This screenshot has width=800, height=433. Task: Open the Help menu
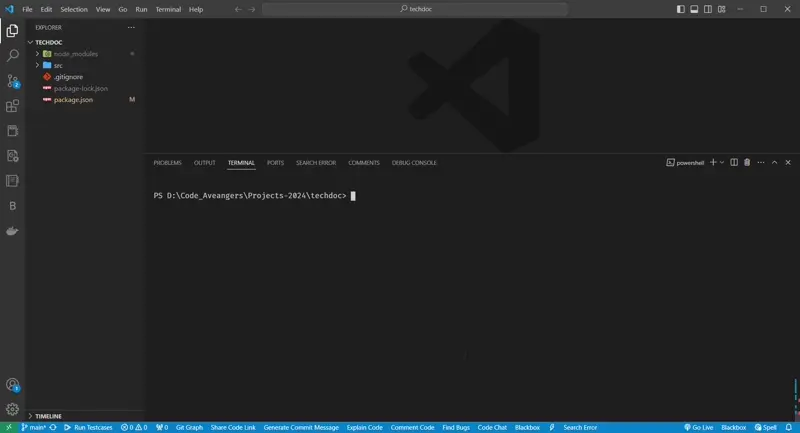(x=196, y=9)
